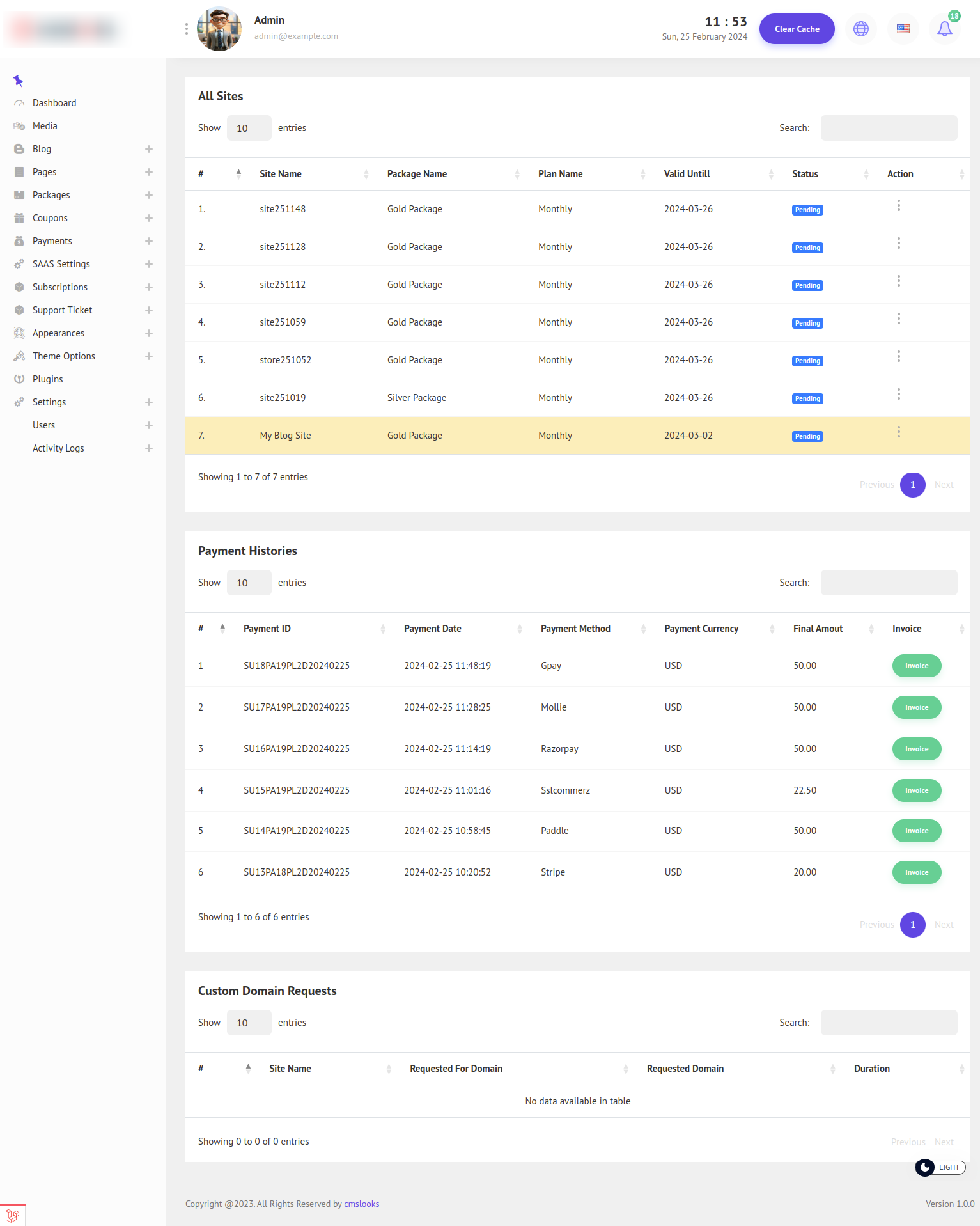Sort All Sites by Valid Untill column
980x1226 pixels.
[687, 174]
